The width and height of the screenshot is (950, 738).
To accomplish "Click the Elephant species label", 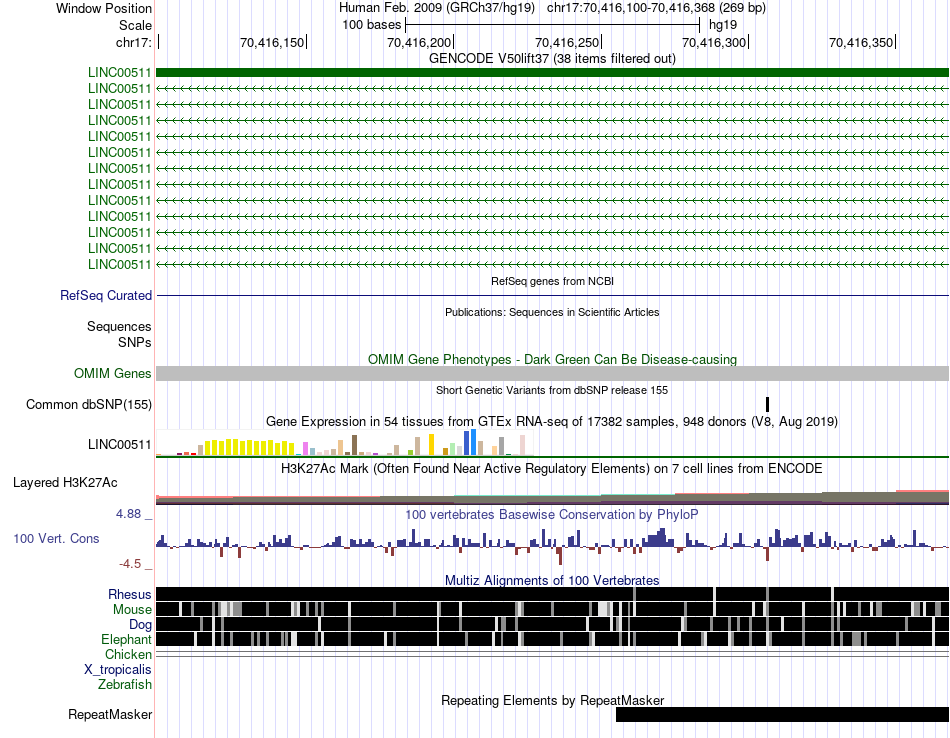I will [127, 640].
